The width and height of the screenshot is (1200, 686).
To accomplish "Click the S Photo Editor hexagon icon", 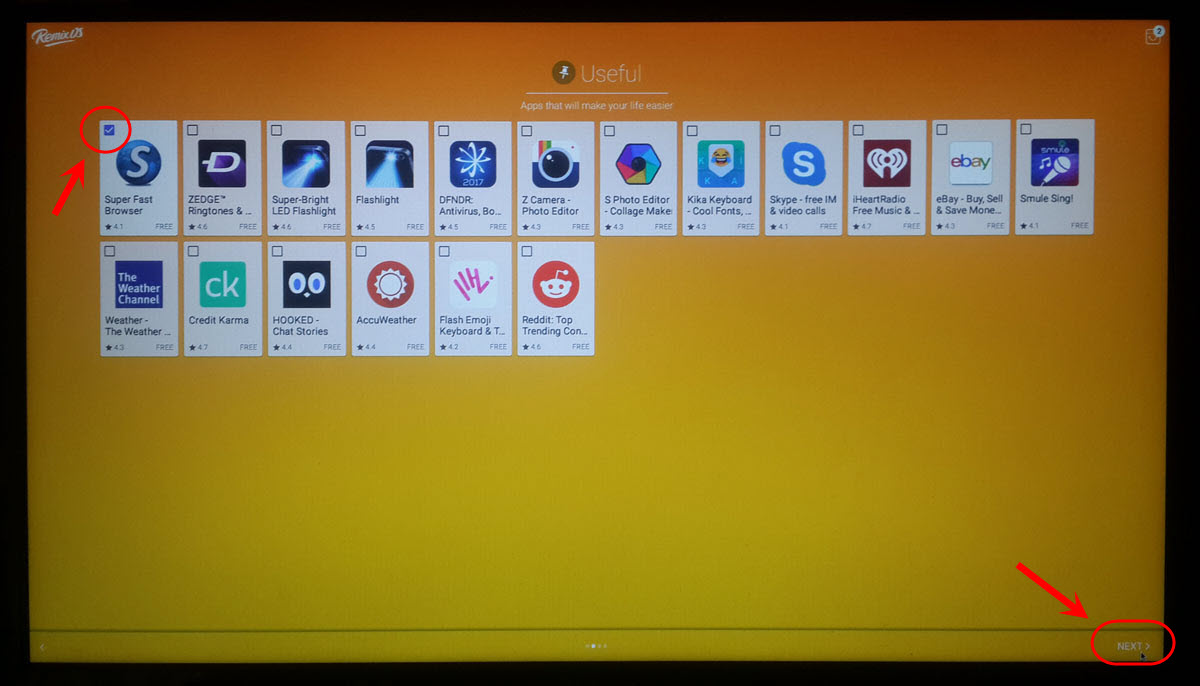I will [x=638, y=164].
